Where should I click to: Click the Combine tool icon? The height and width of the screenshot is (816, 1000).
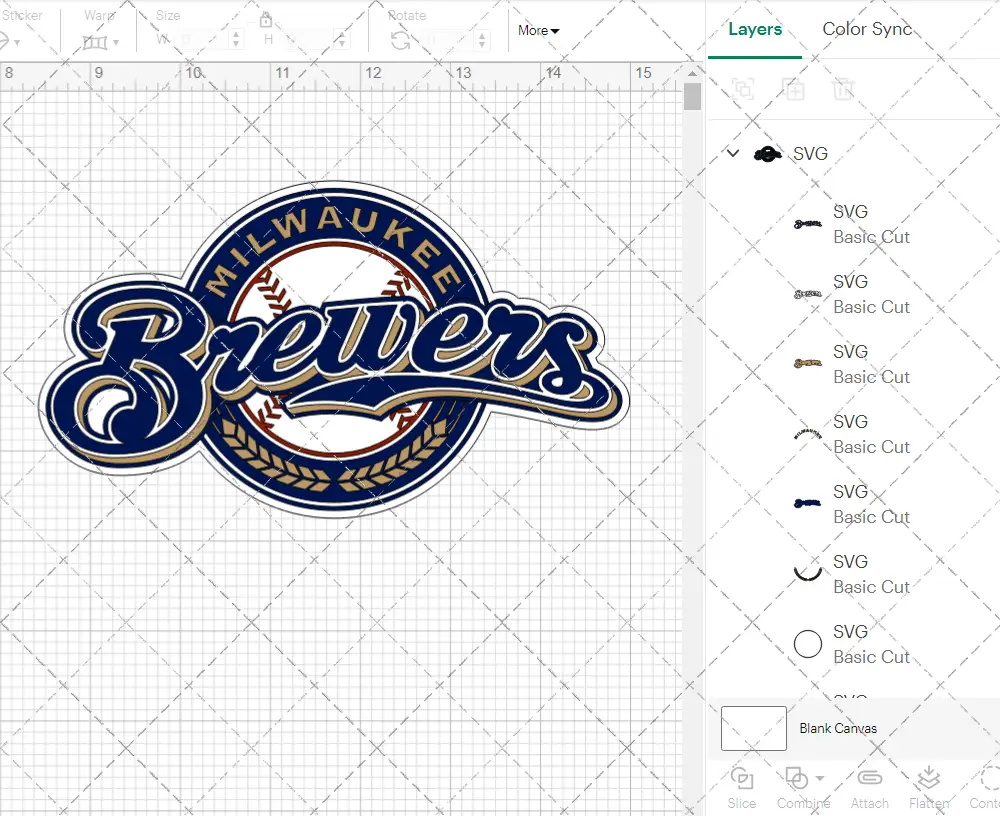point(796,778)
